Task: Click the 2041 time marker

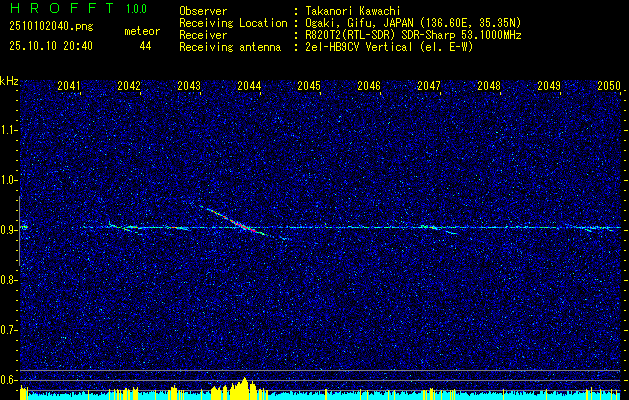Action: [69, 86]
